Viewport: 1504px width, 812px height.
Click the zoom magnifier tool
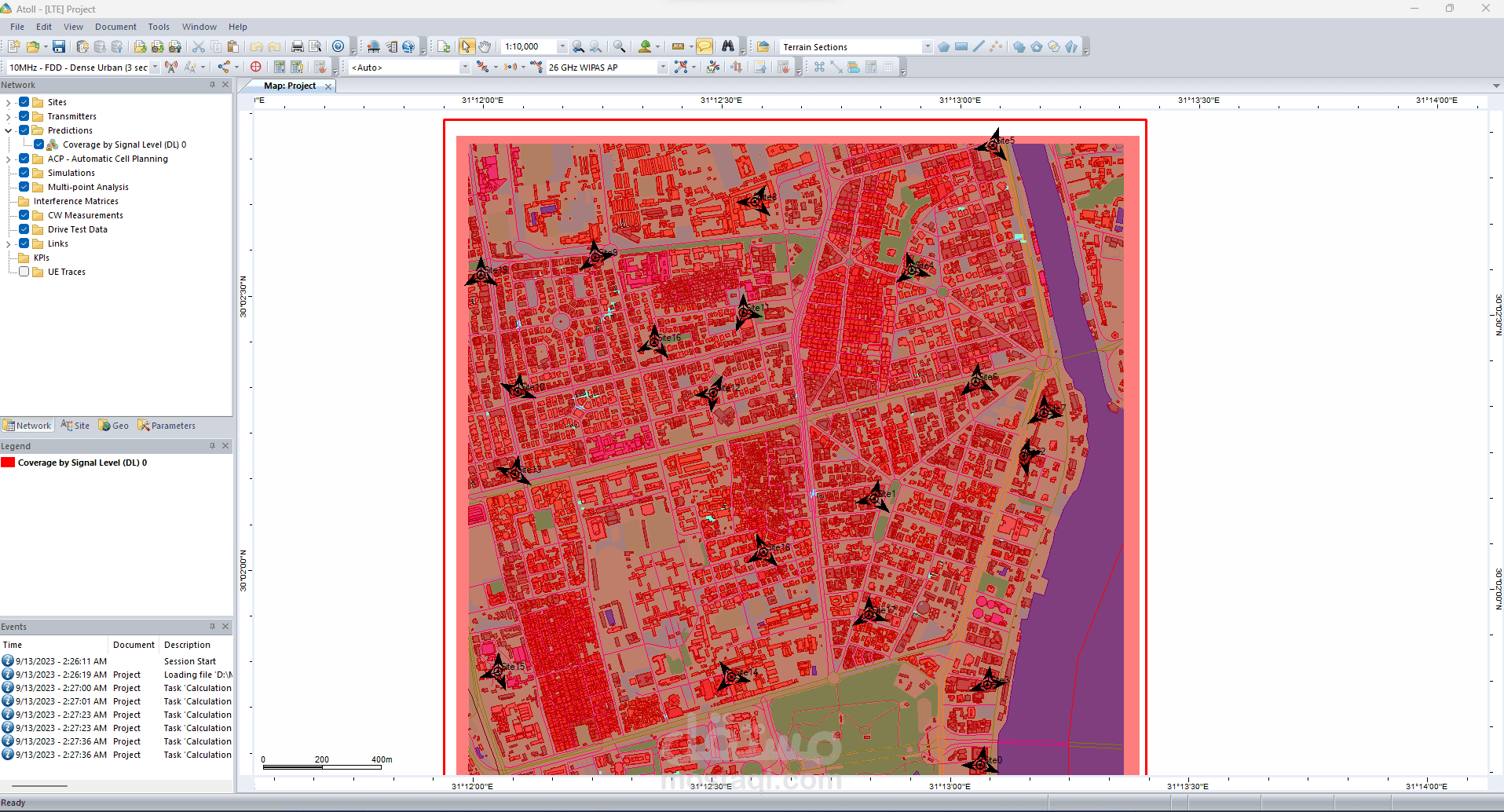click(x=620, y=47)
